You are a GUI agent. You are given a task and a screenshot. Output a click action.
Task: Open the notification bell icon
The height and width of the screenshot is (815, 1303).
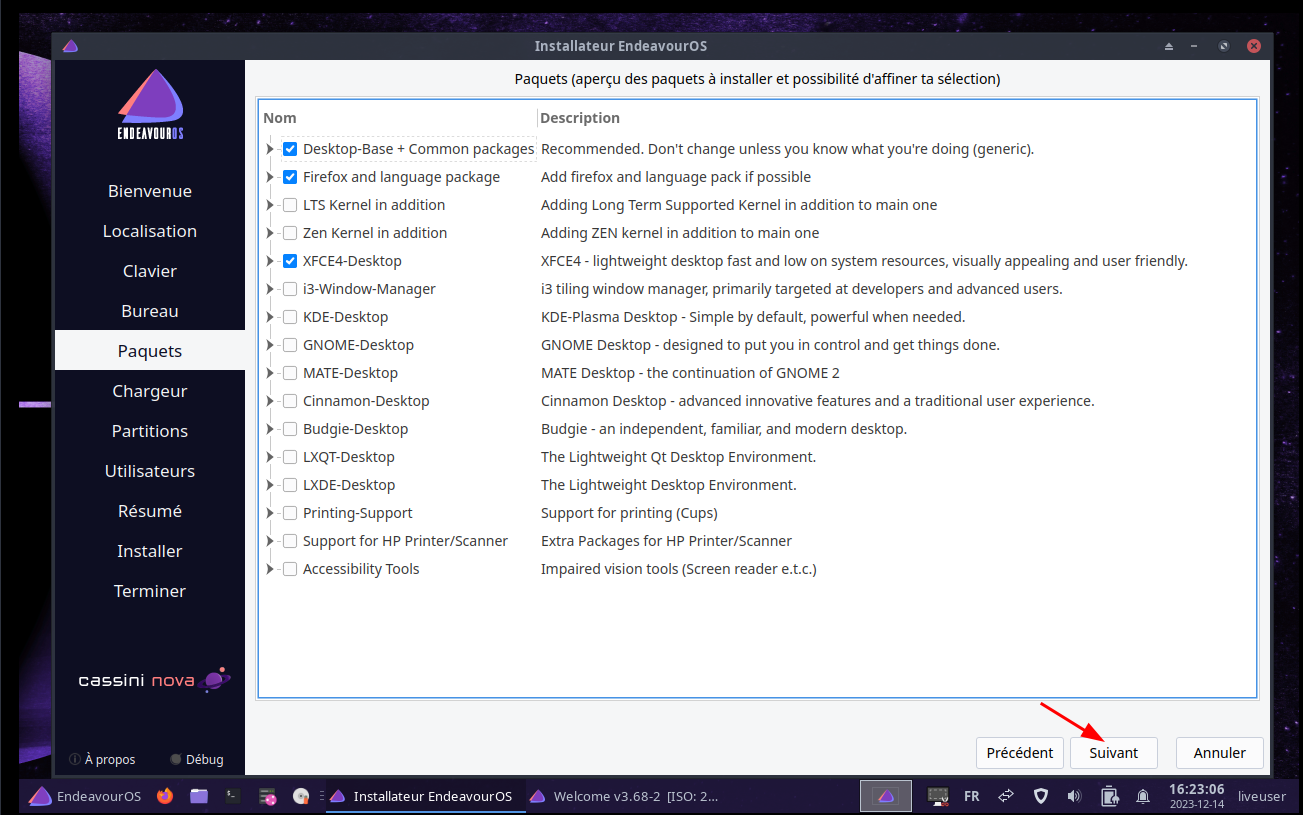point(1143,796)
